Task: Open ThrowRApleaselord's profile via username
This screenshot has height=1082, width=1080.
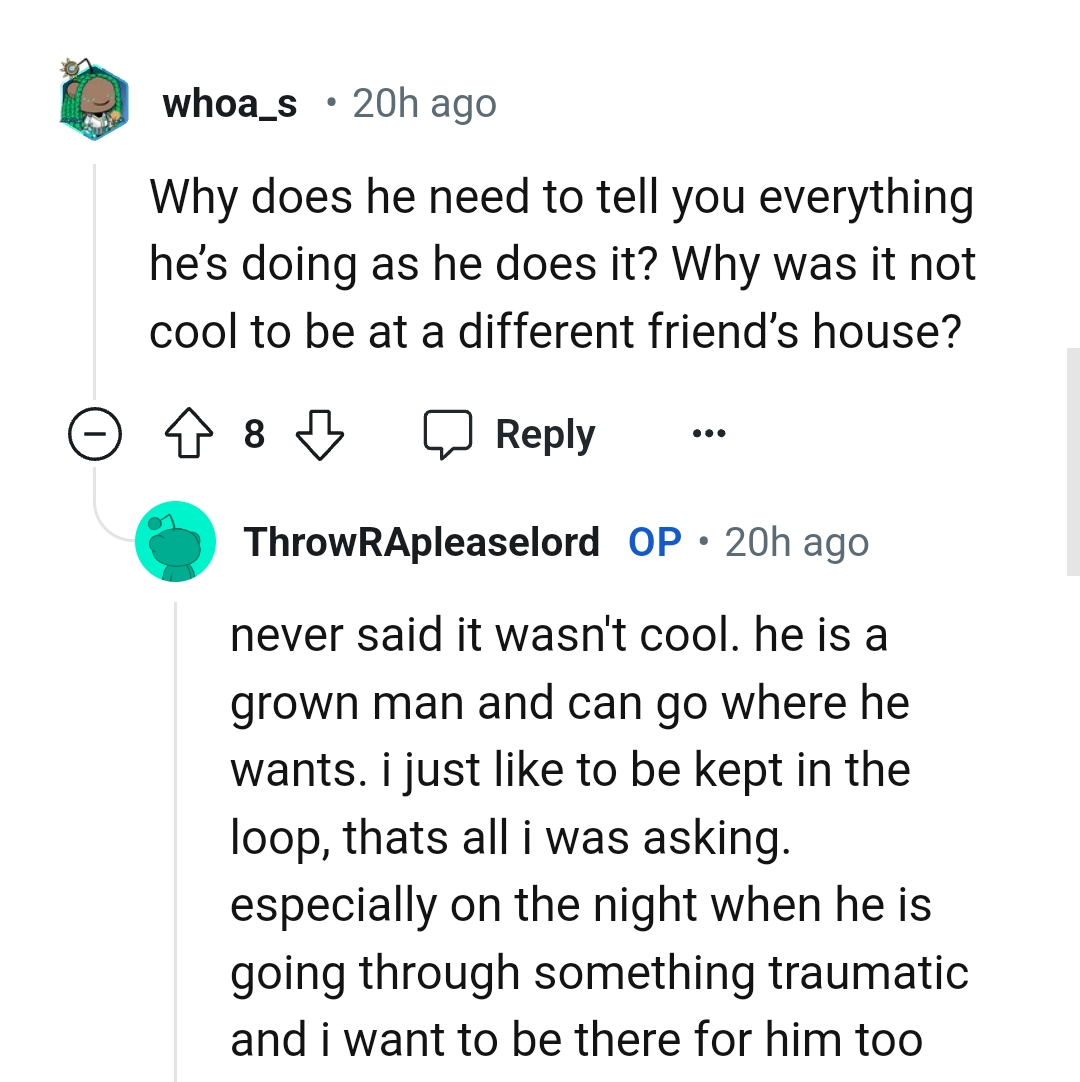Action: [x=421, y=541]
